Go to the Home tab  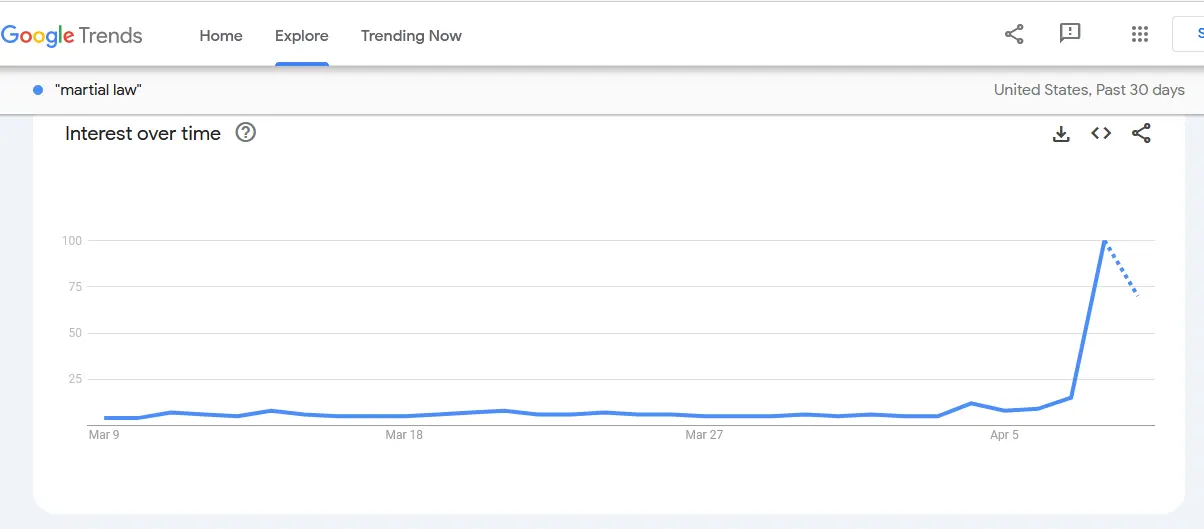221,36
